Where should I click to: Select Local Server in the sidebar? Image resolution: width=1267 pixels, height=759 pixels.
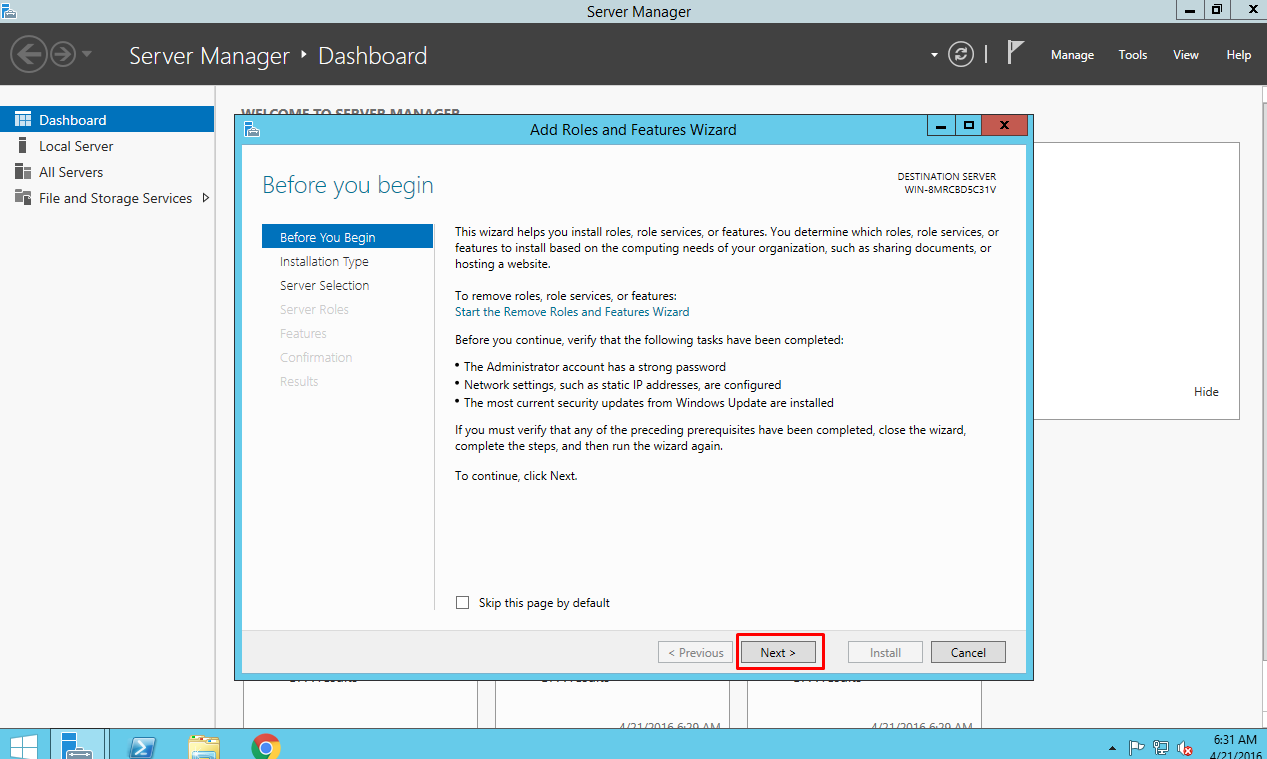coord(107,145)
